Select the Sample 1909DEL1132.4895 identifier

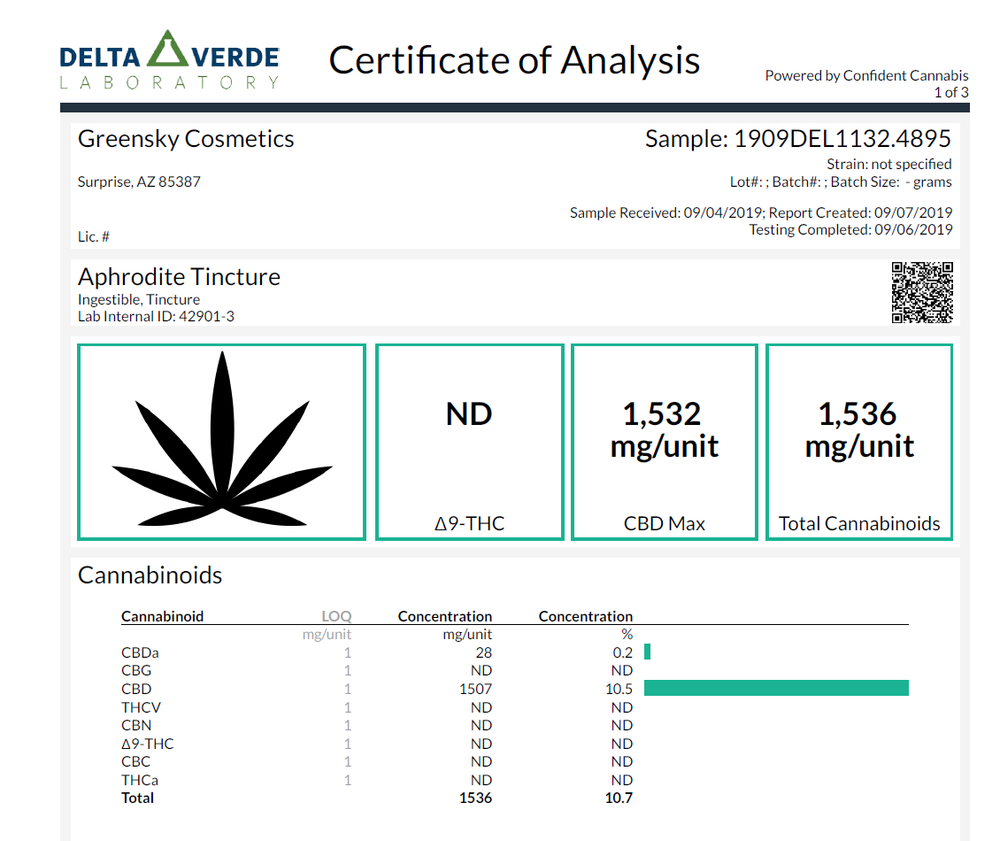(798, 138)
